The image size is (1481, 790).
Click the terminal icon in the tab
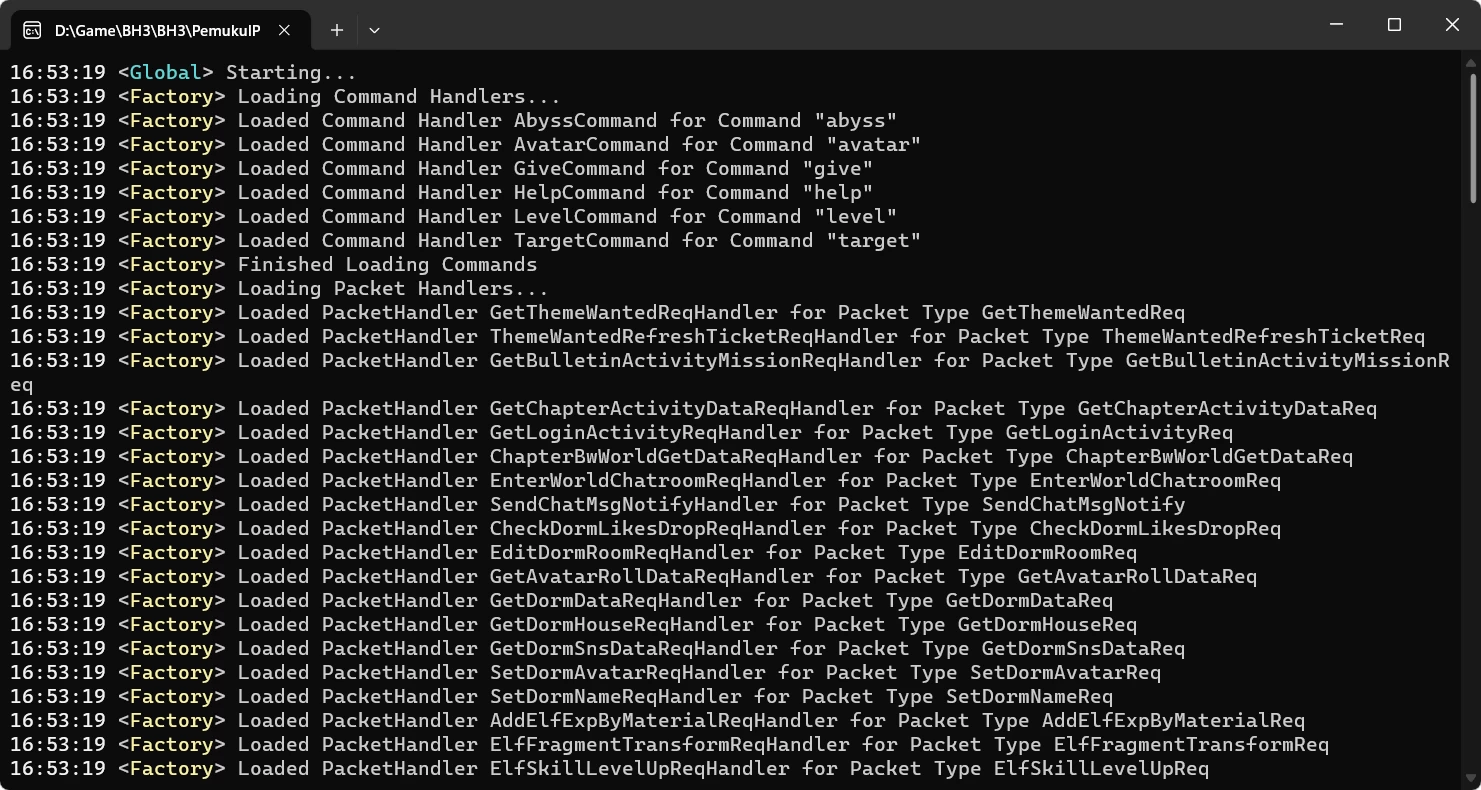coord(32,30)
